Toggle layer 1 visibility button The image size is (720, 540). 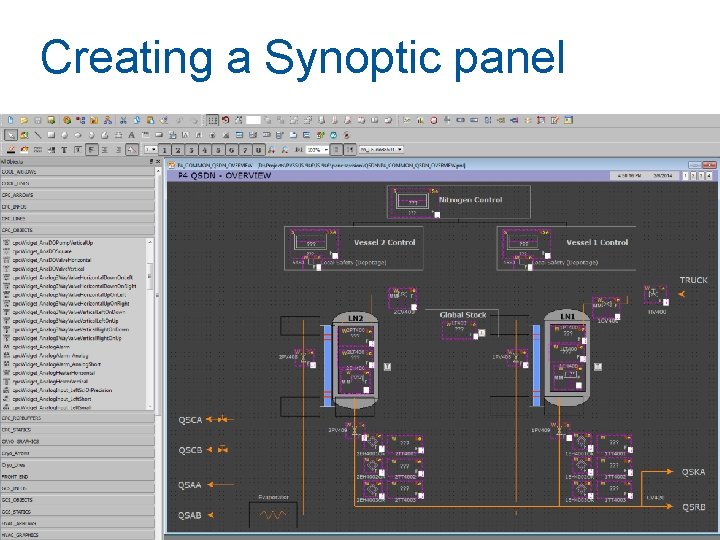click(x=164, y=150)
